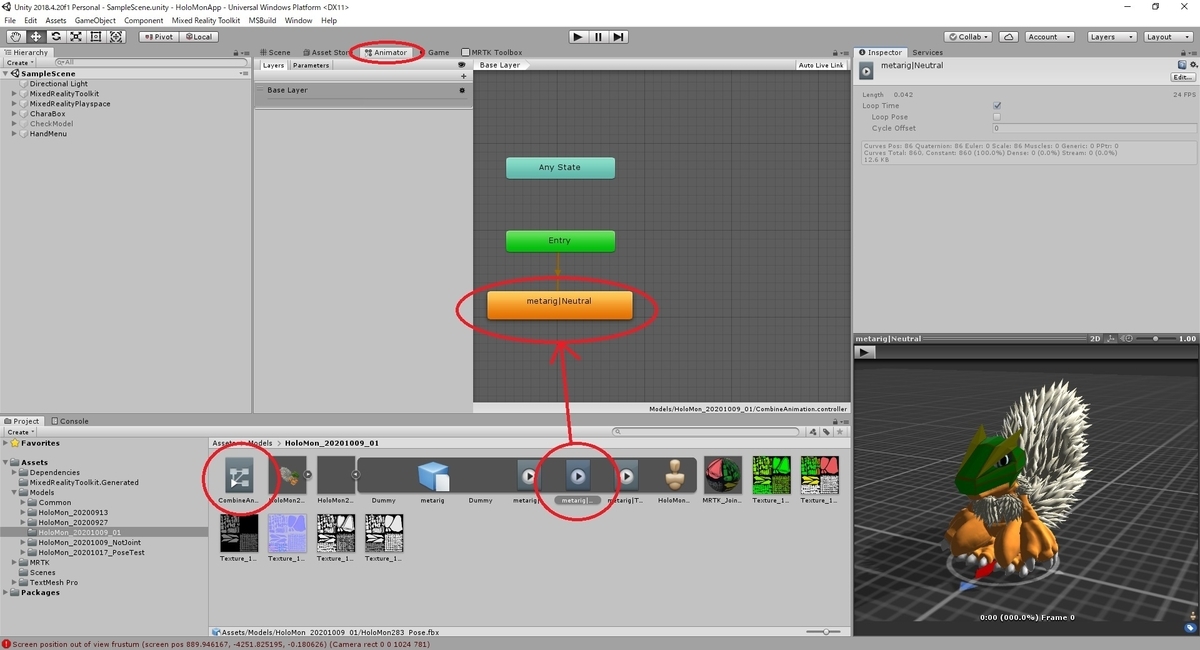Switch to the Scene tab
This screenshot has width=1200, height=650.
point(275,52)
